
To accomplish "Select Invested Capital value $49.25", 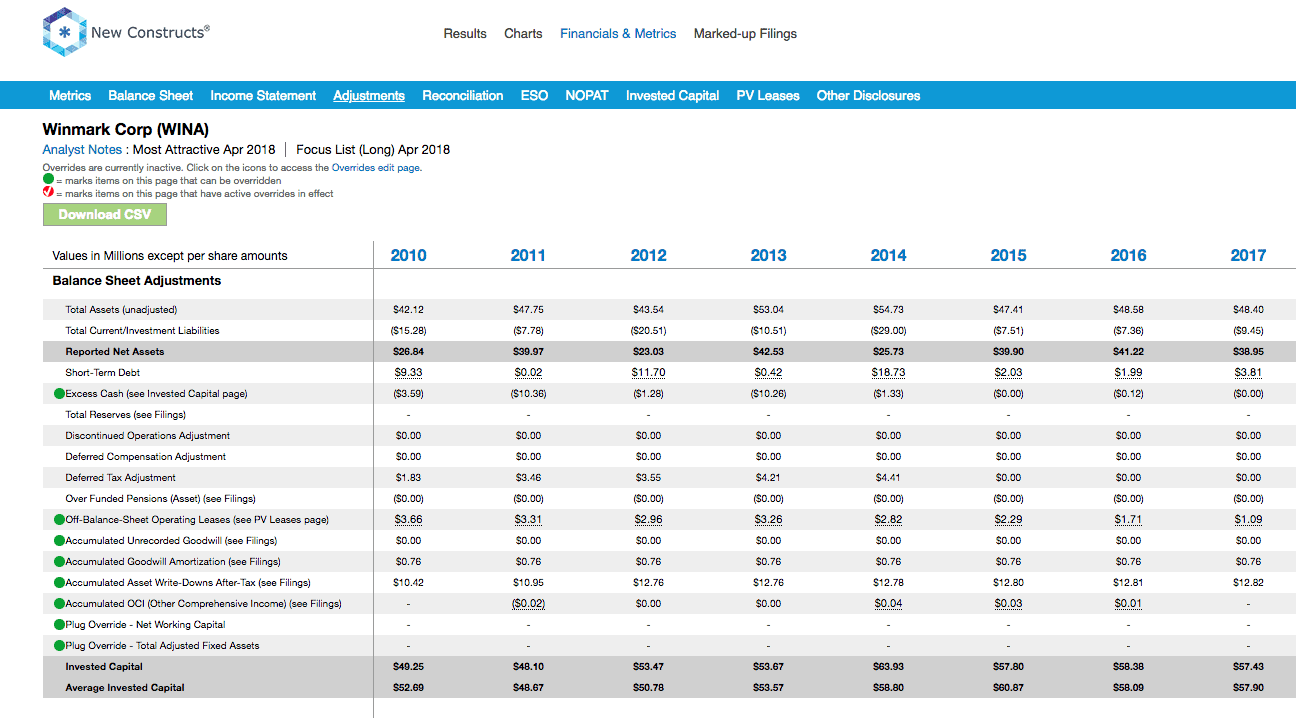I will click(408, 667).
